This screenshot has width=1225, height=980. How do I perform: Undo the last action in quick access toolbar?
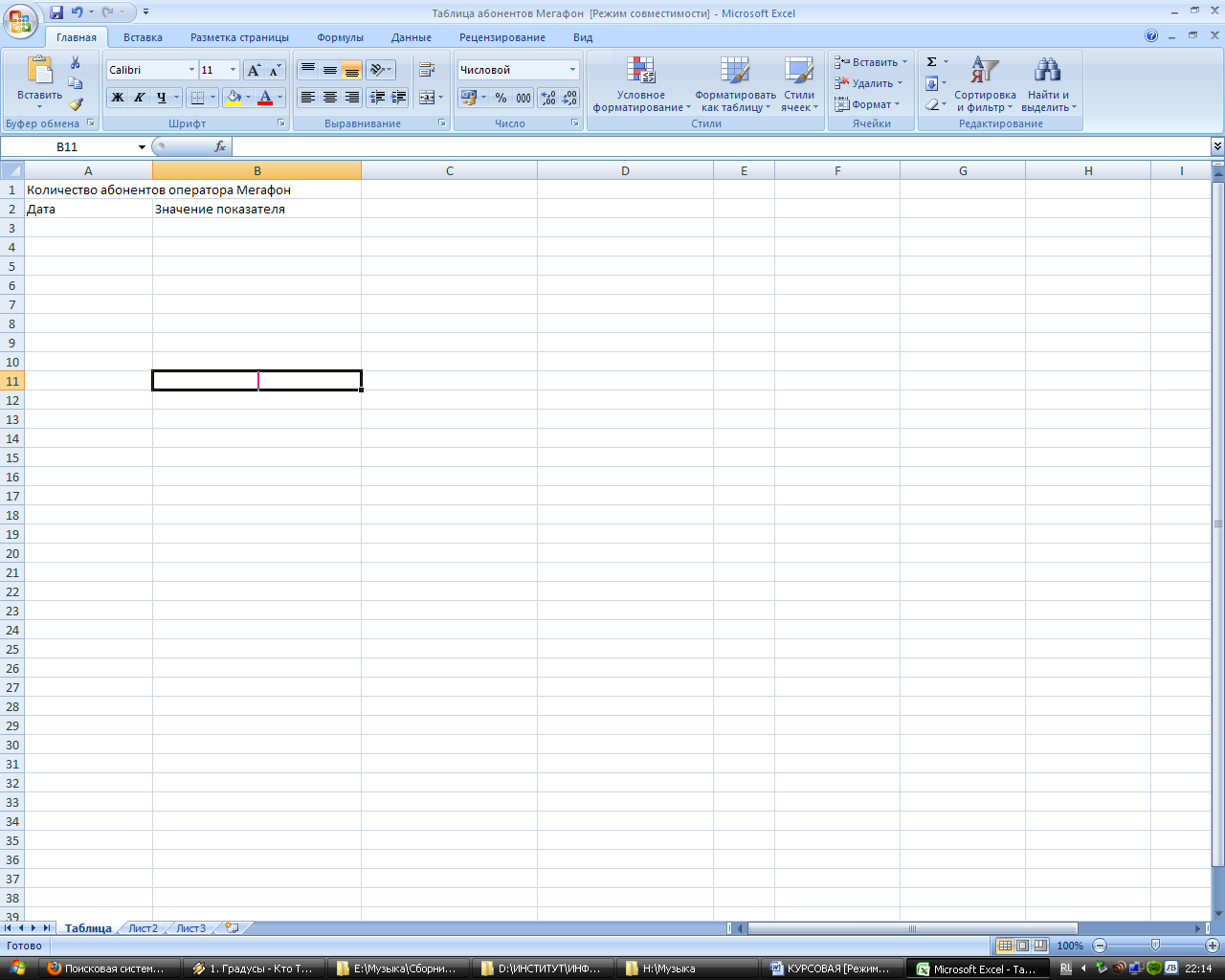78,12
